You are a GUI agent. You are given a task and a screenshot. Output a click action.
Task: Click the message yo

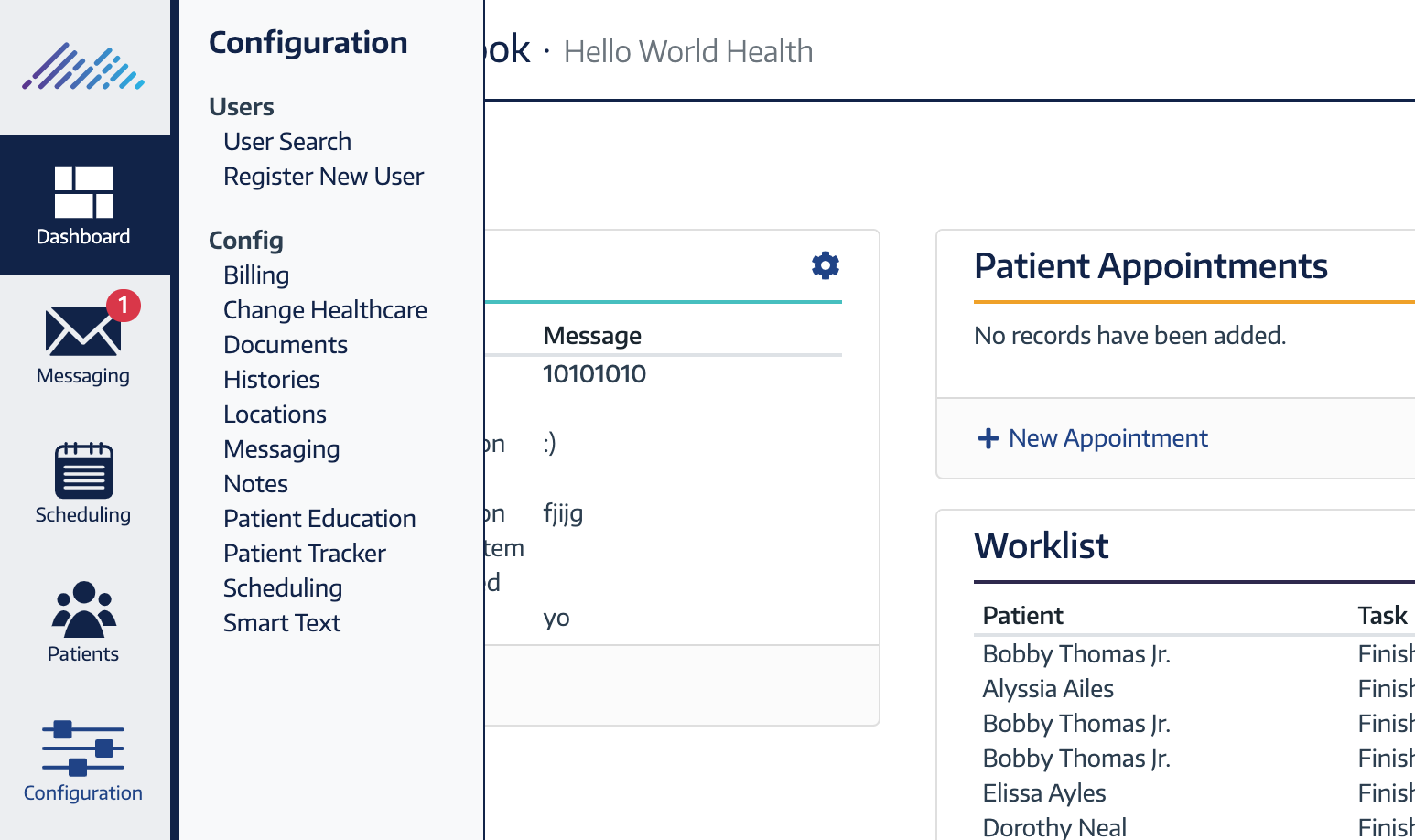coord(556,619)
